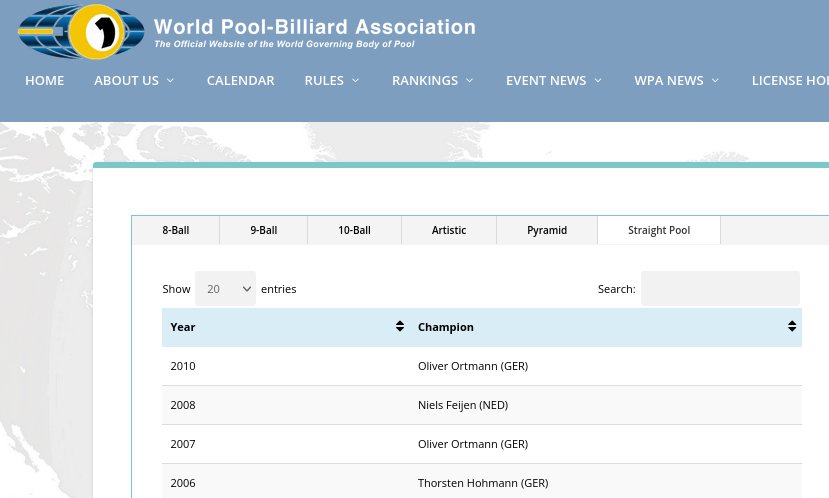
Task: Open the License Holders menu item
Action: (790, 81)
